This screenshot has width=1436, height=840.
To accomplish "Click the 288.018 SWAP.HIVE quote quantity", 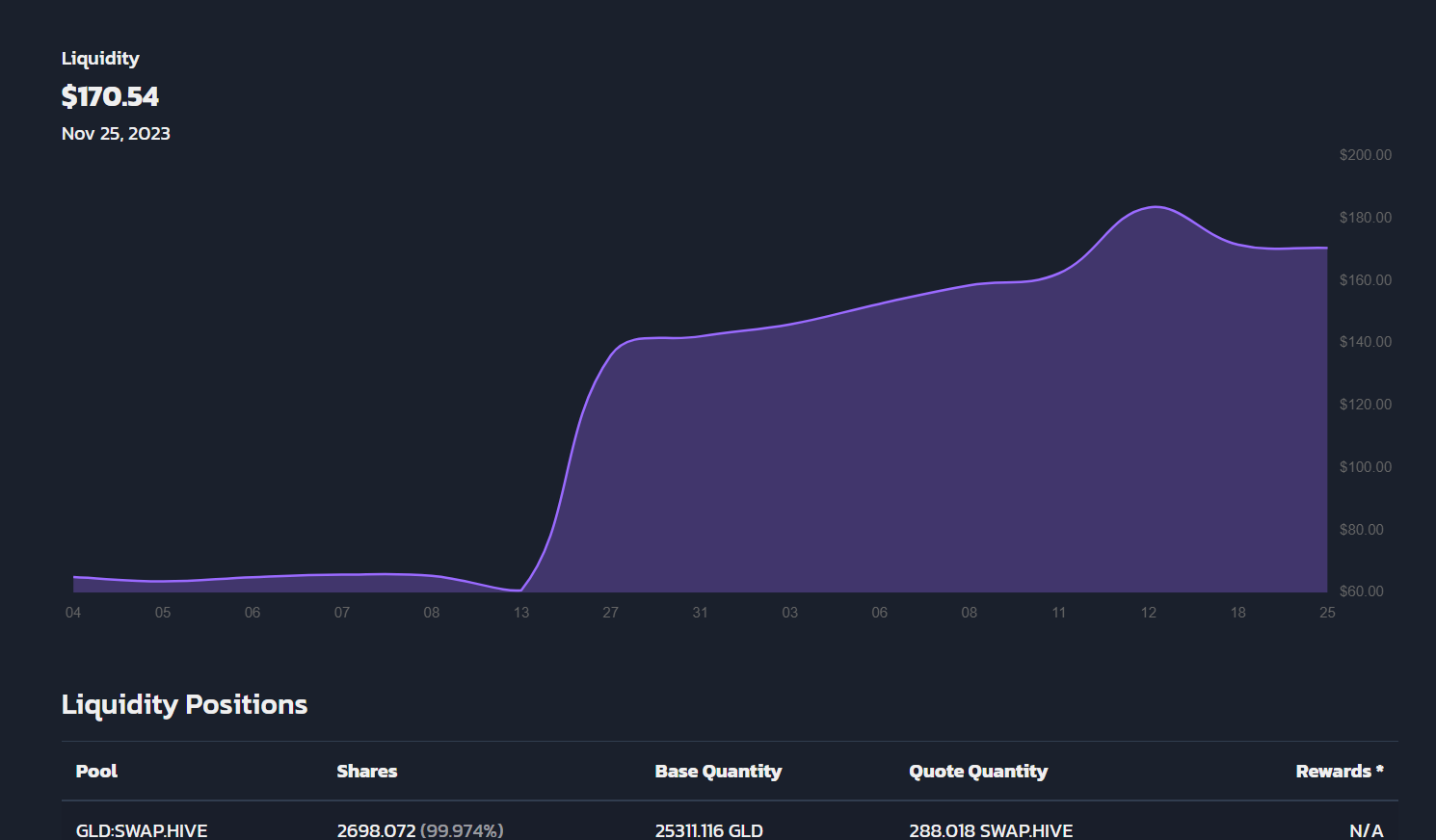I will [x=990, y=829].
